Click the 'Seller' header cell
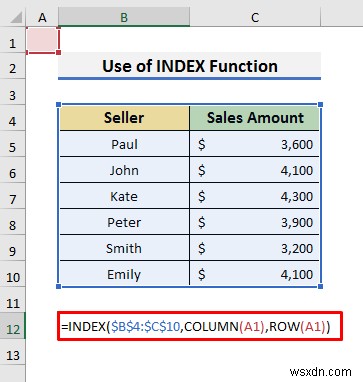The image size is (363, 382). click(124, 118)
